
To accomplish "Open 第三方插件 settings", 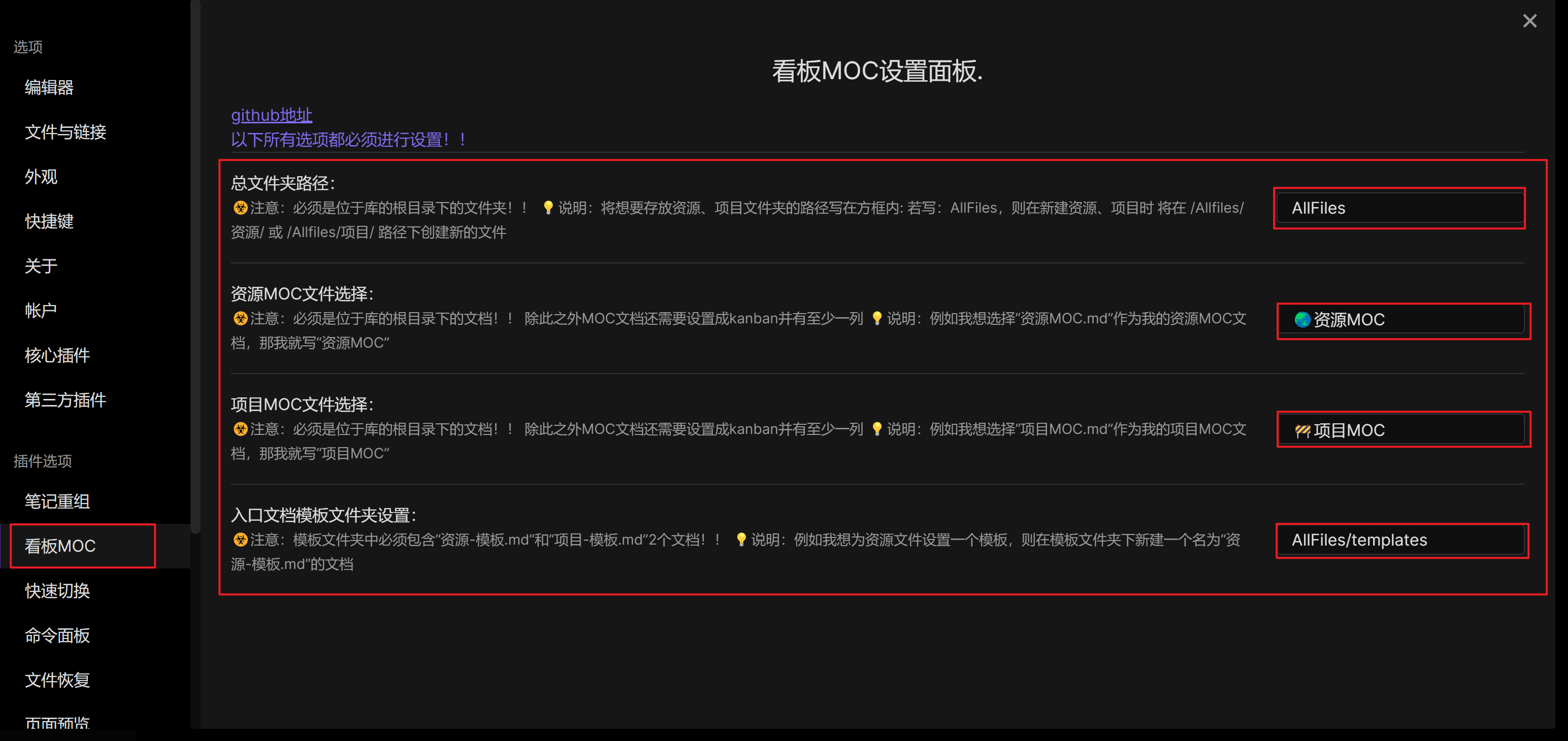I will 65,400.
